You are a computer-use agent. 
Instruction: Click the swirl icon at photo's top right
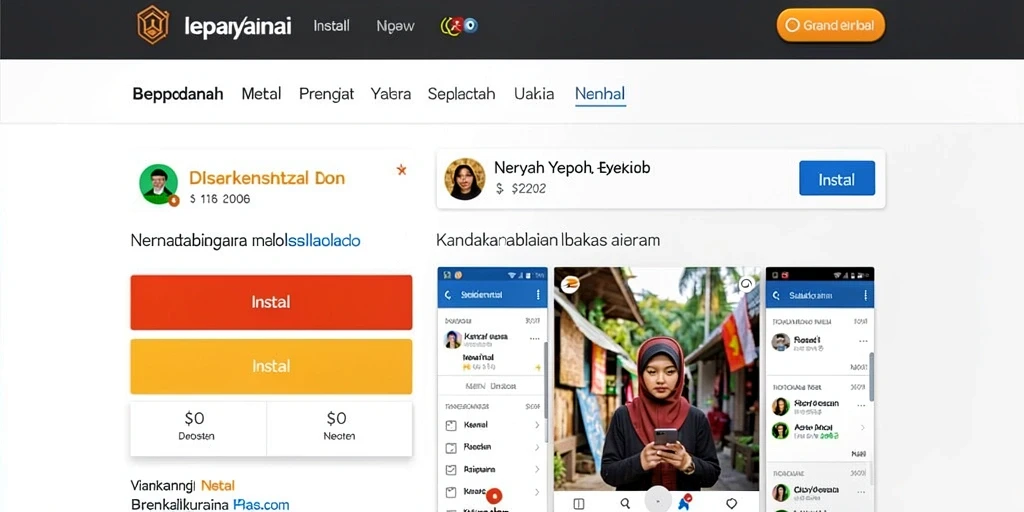tap(746, 283)
